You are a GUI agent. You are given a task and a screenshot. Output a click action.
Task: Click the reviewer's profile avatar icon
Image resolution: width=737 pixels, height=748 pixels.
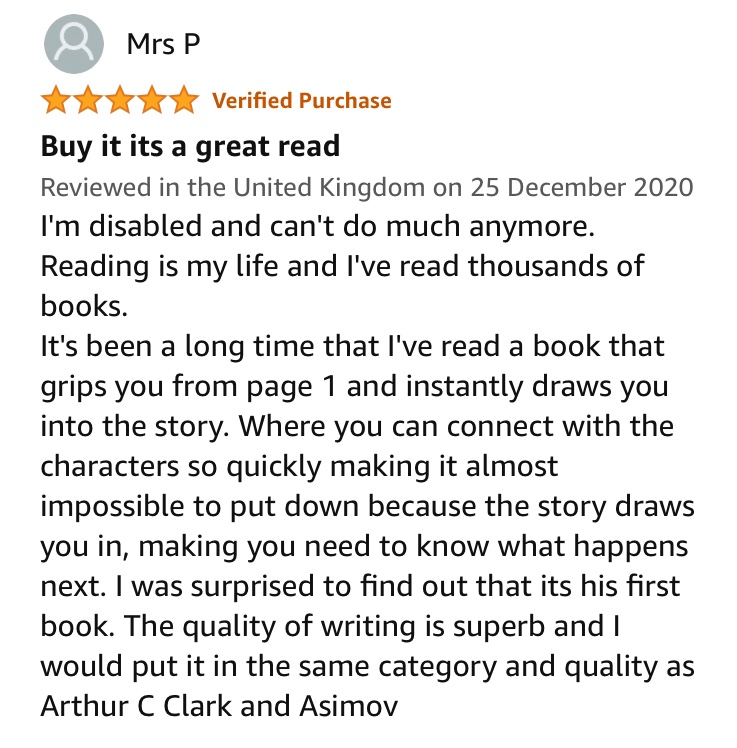coord(74,46)
